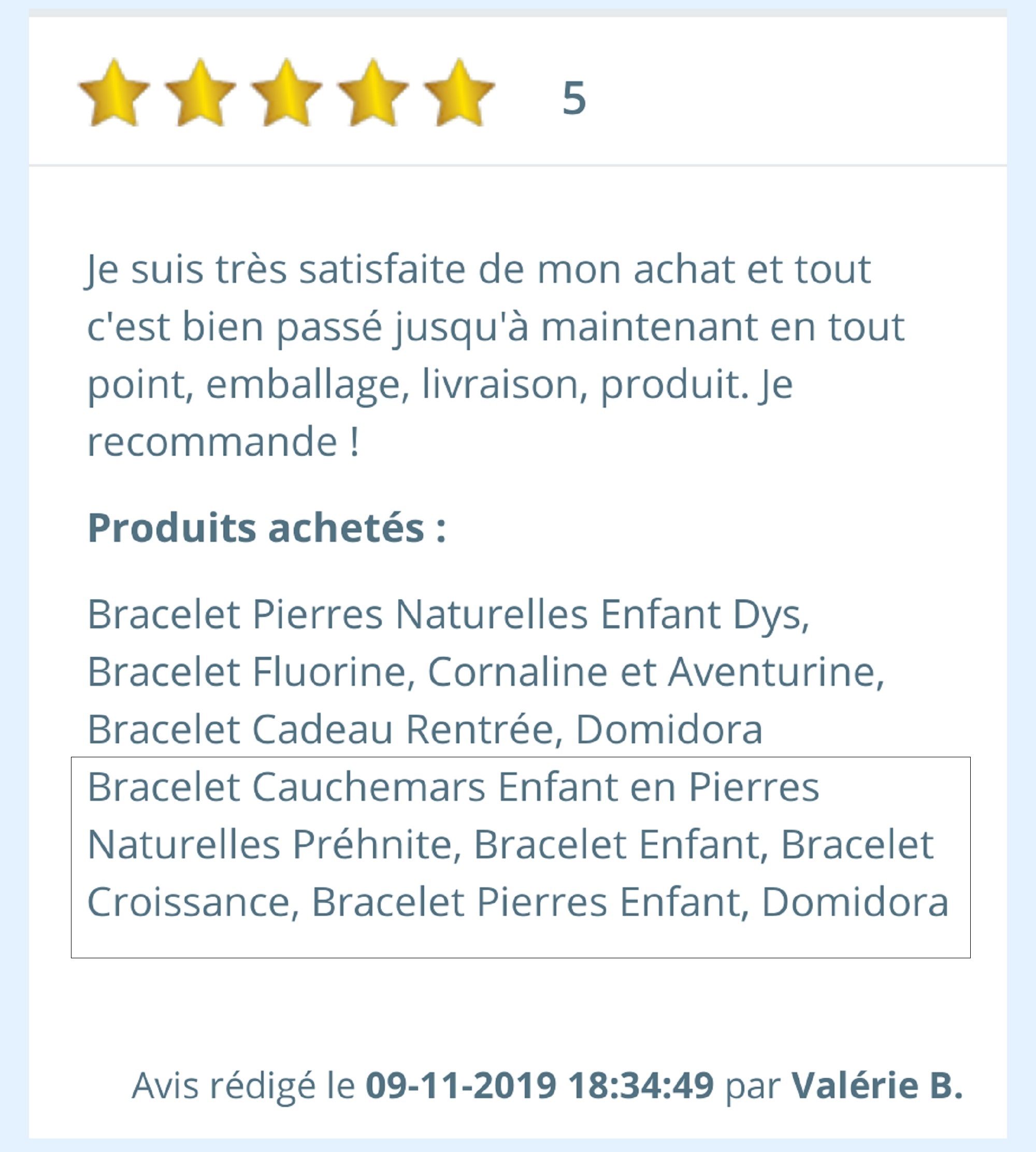This screenshot has height=1152, width=1036.
Task: Click the "Bracelet Cadeau Rentrée, Domidora" line
Action: [x=425, y=730]
